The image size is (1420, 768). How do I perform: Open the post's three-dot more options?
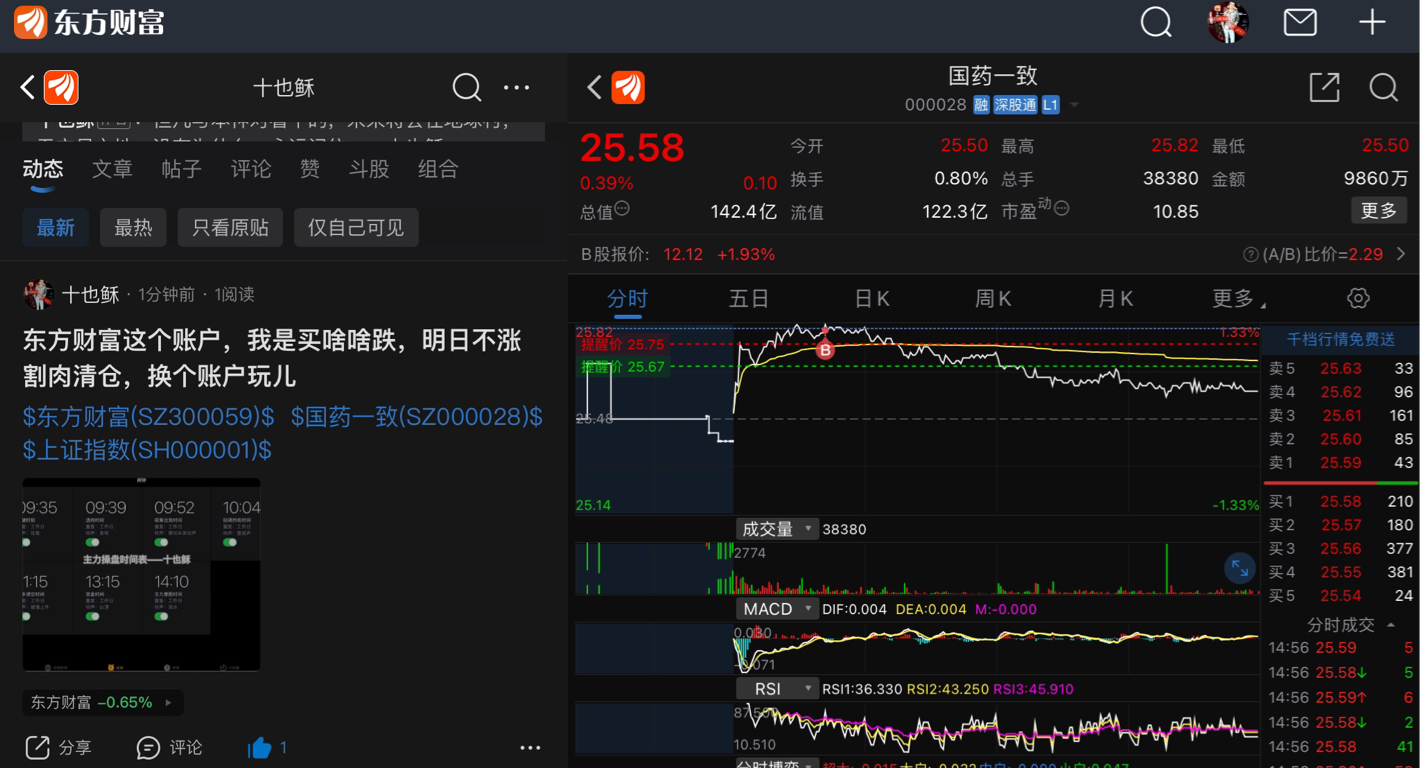[x=530, y=747]
